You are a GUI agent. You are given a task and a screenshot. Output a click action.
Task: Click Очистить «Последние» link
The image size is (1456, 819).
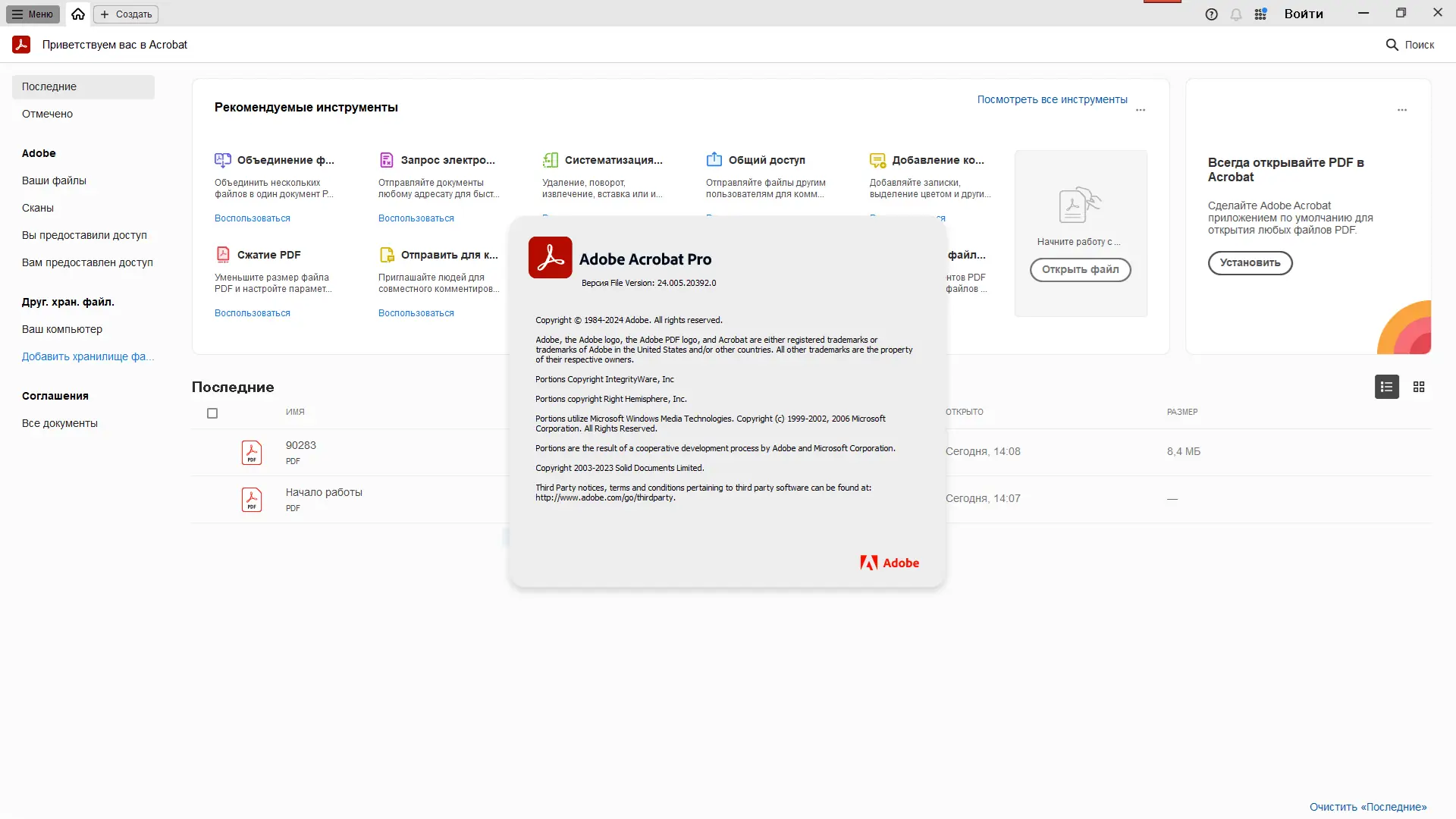1367,807
